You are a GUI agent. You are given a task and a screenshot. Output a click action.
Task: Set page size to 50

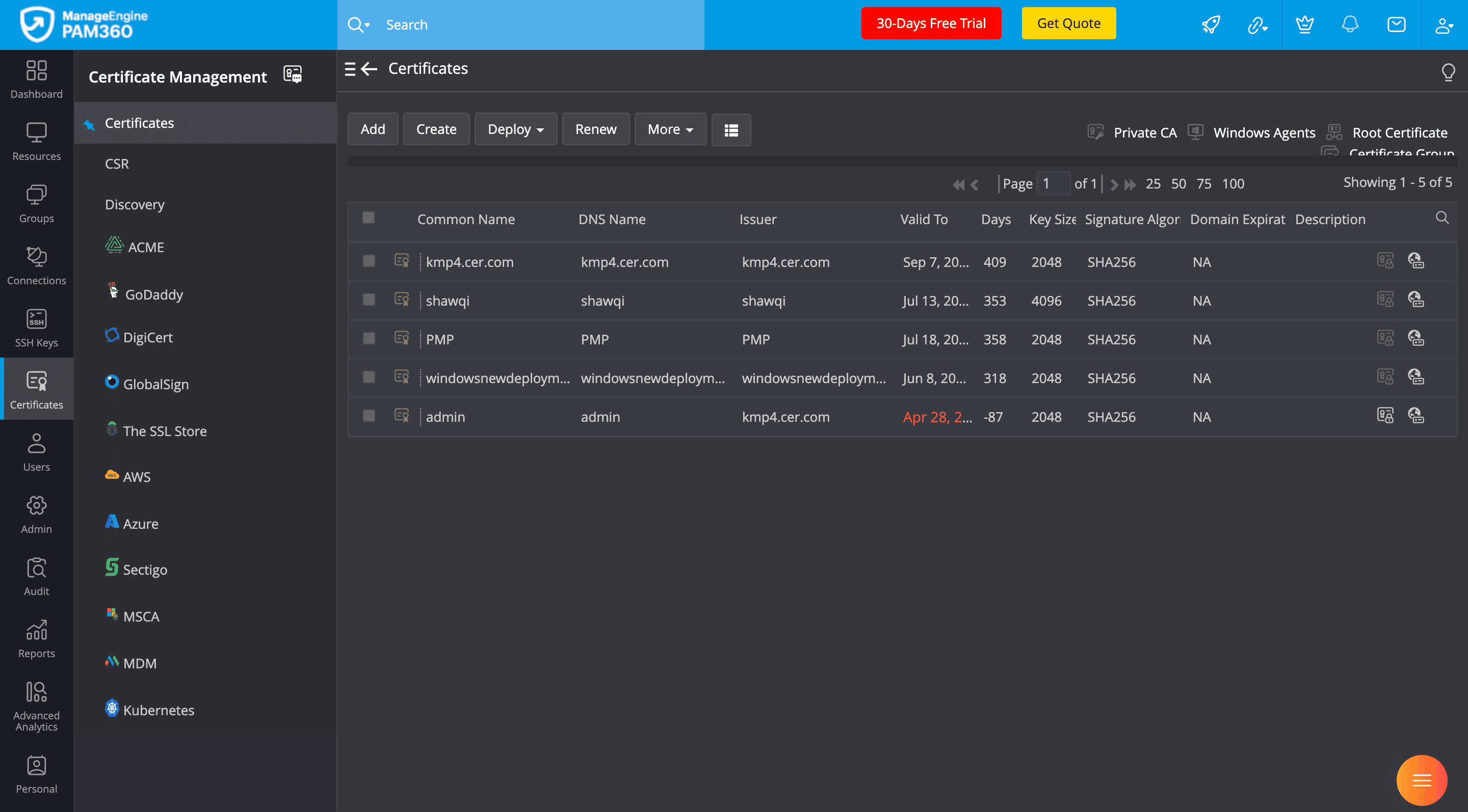(x=1178, y=183)
